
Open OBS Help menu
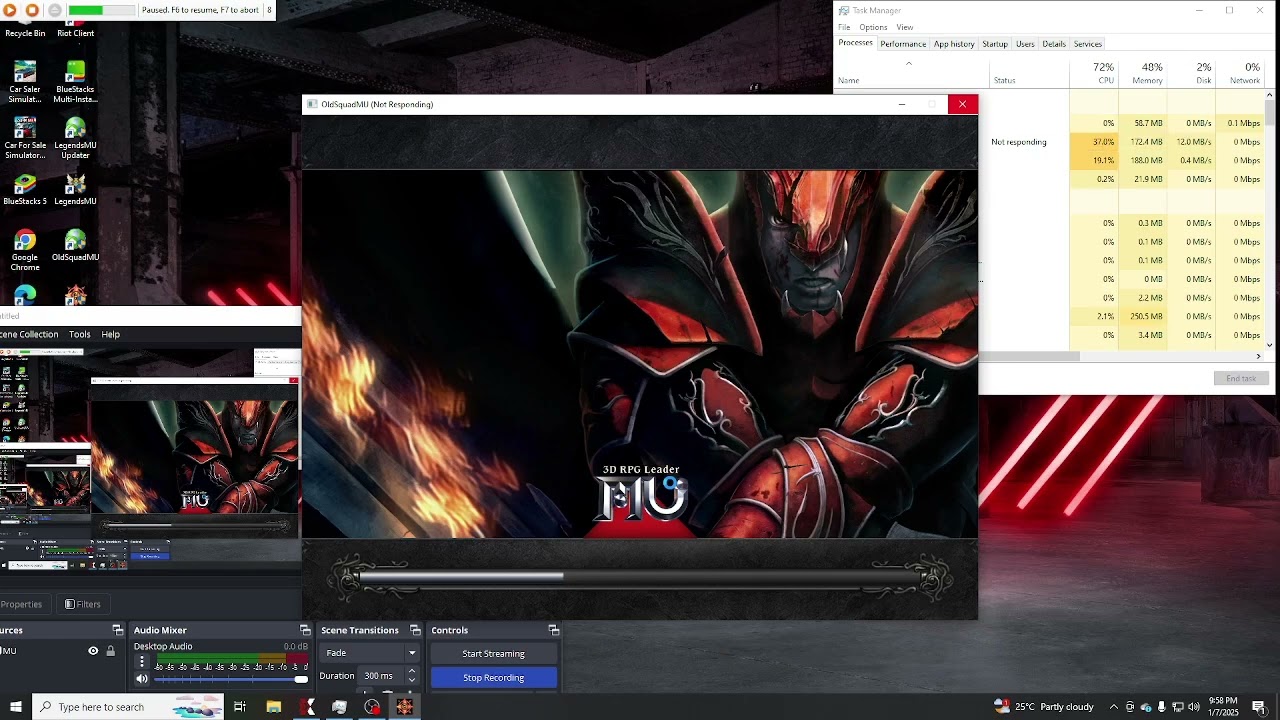[110, 334]
